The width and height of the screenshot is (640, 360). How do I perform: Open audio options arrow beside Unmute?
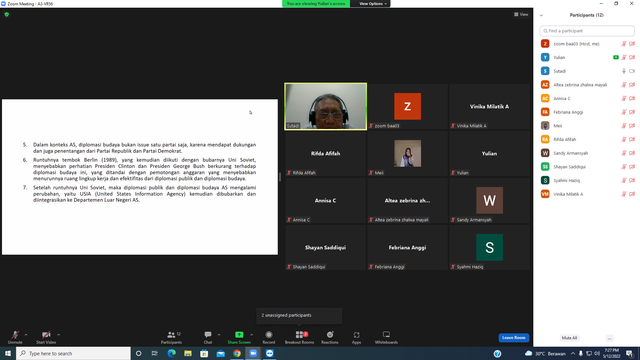coord(26,335)
